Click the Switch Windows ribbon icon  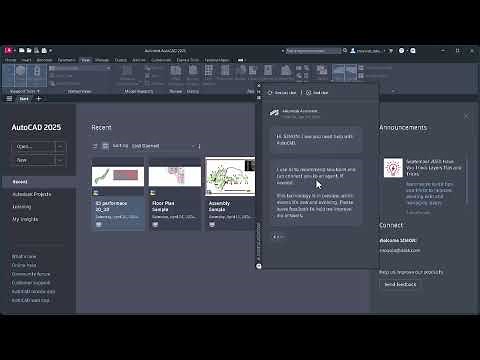pos(322,73)
